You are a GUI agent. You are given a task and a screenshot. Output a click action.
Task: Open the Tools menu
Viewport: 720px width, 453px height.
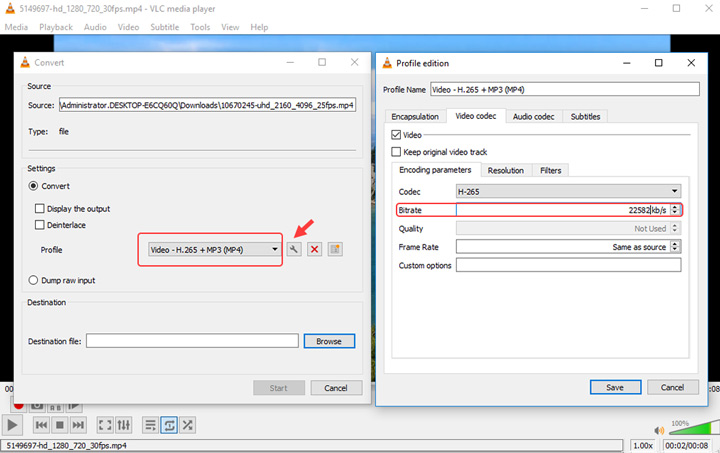point(200,27)
